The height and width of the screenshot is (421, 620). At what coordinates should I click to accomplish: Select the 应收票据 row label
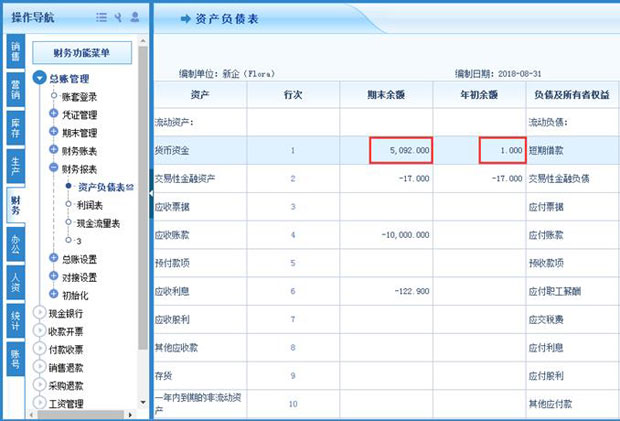[x=172, y=207]
